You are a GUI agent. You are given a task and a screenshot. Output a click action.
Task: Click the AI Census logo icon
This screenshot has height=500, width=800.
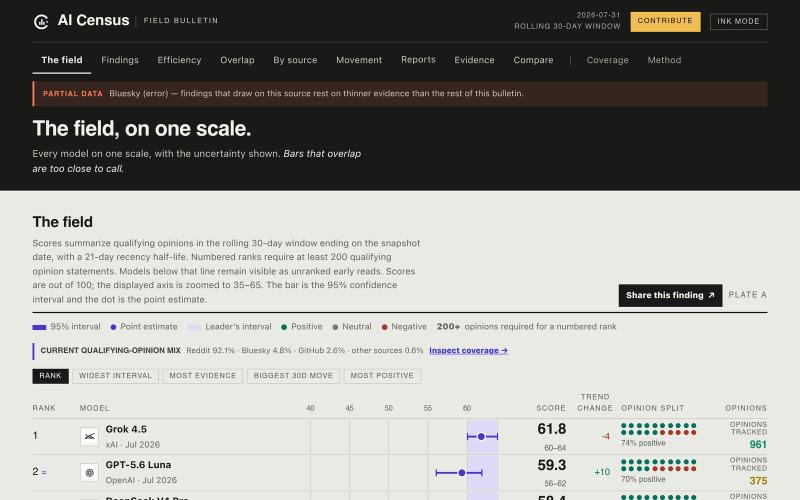click(41, 21)
